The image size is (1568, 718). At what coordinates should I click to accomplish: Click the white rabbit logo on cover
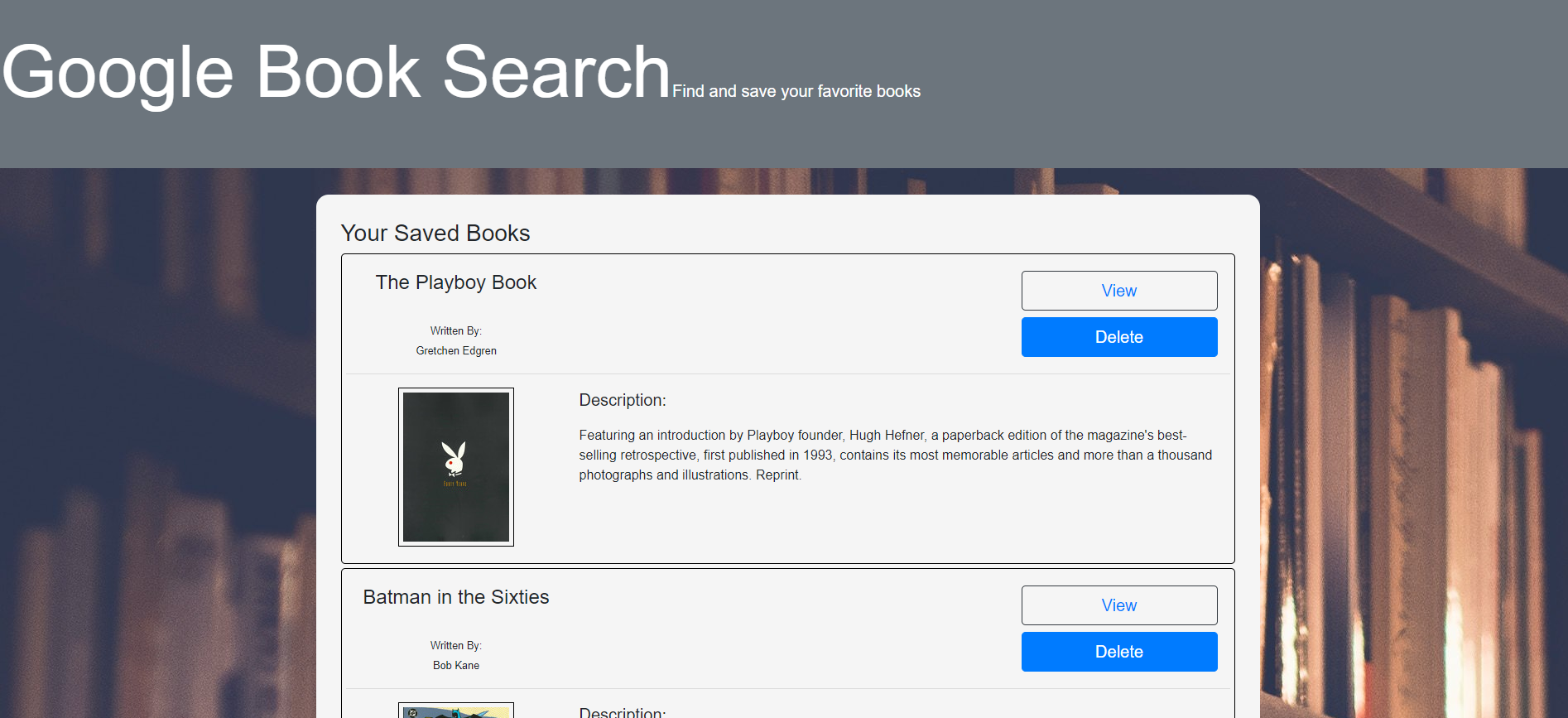click(x=454, y=457)
